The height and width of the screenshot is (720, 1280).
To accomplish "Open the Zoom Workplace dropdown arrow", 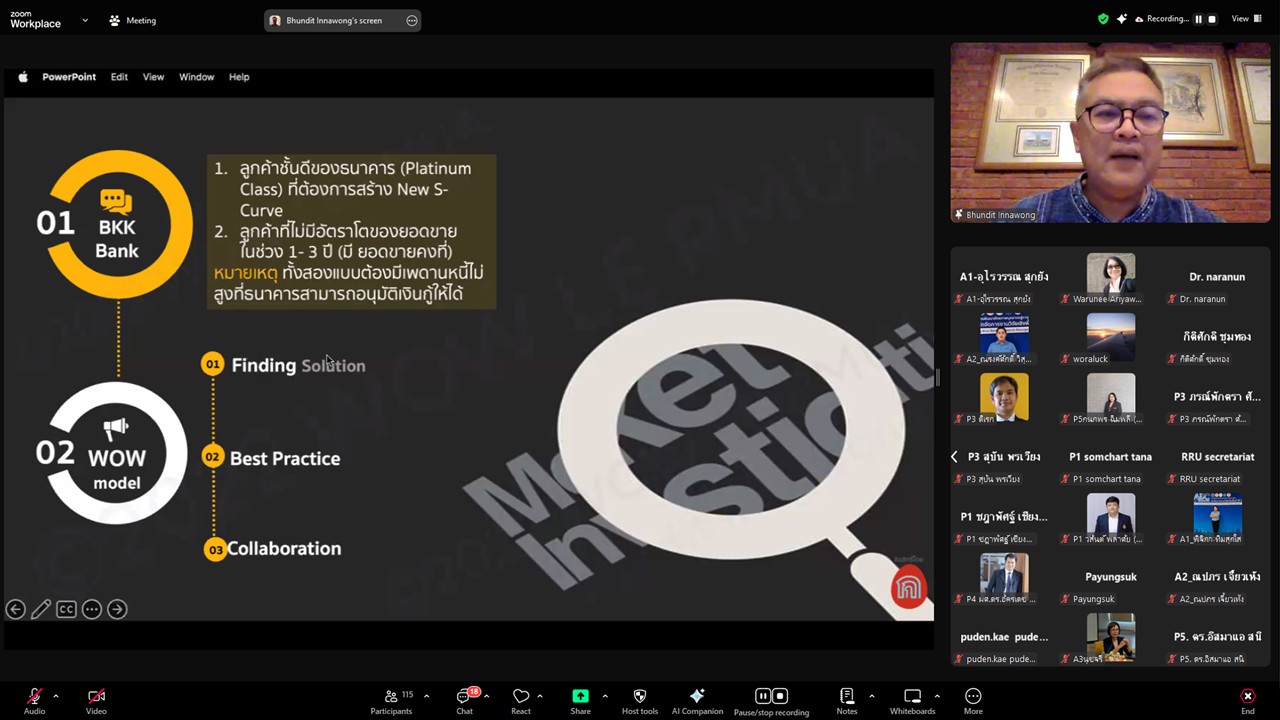I will pyautogui.click(x=84, y=20).
